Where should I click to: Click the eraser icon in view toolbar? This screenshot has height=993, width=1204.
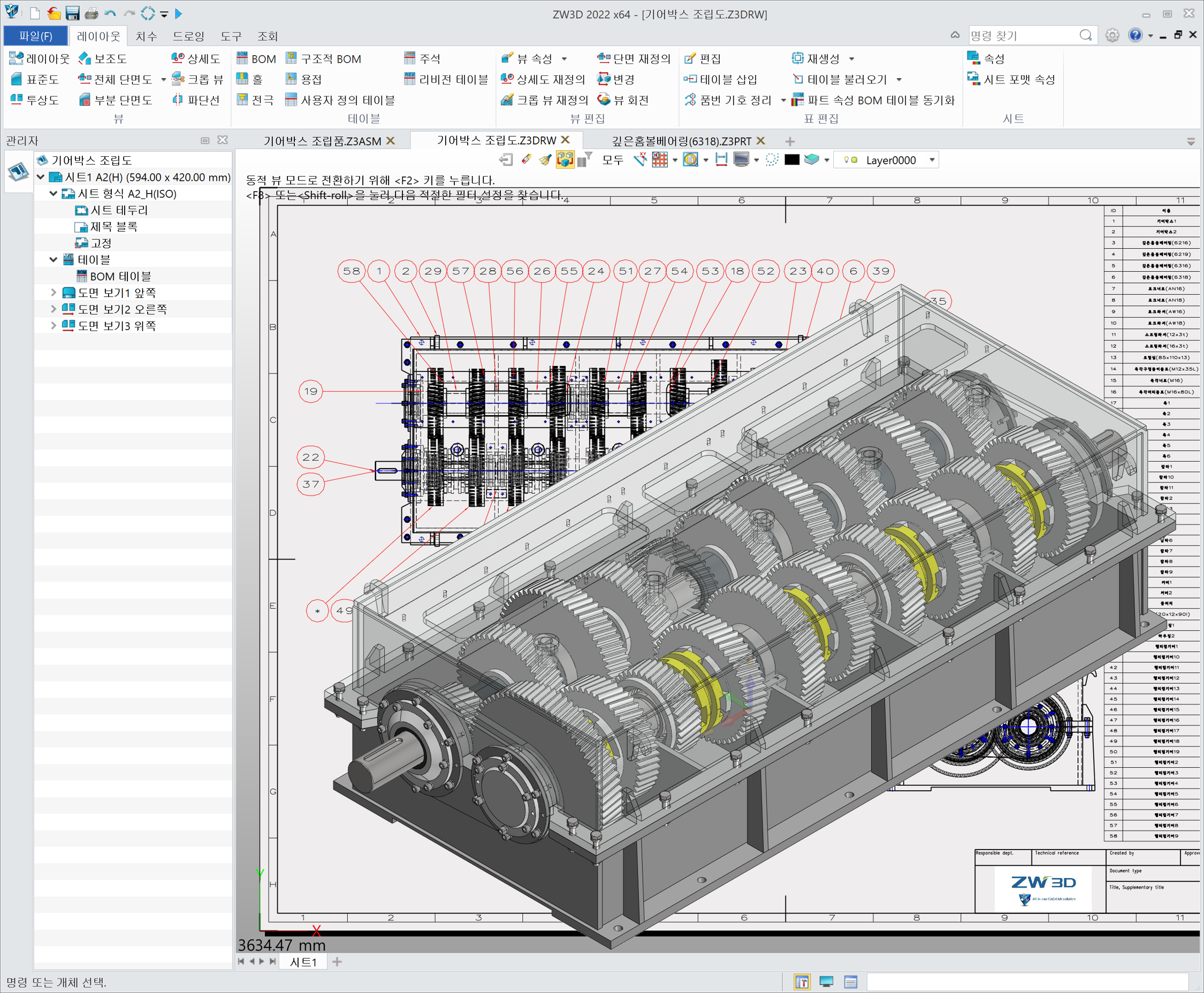526,160
